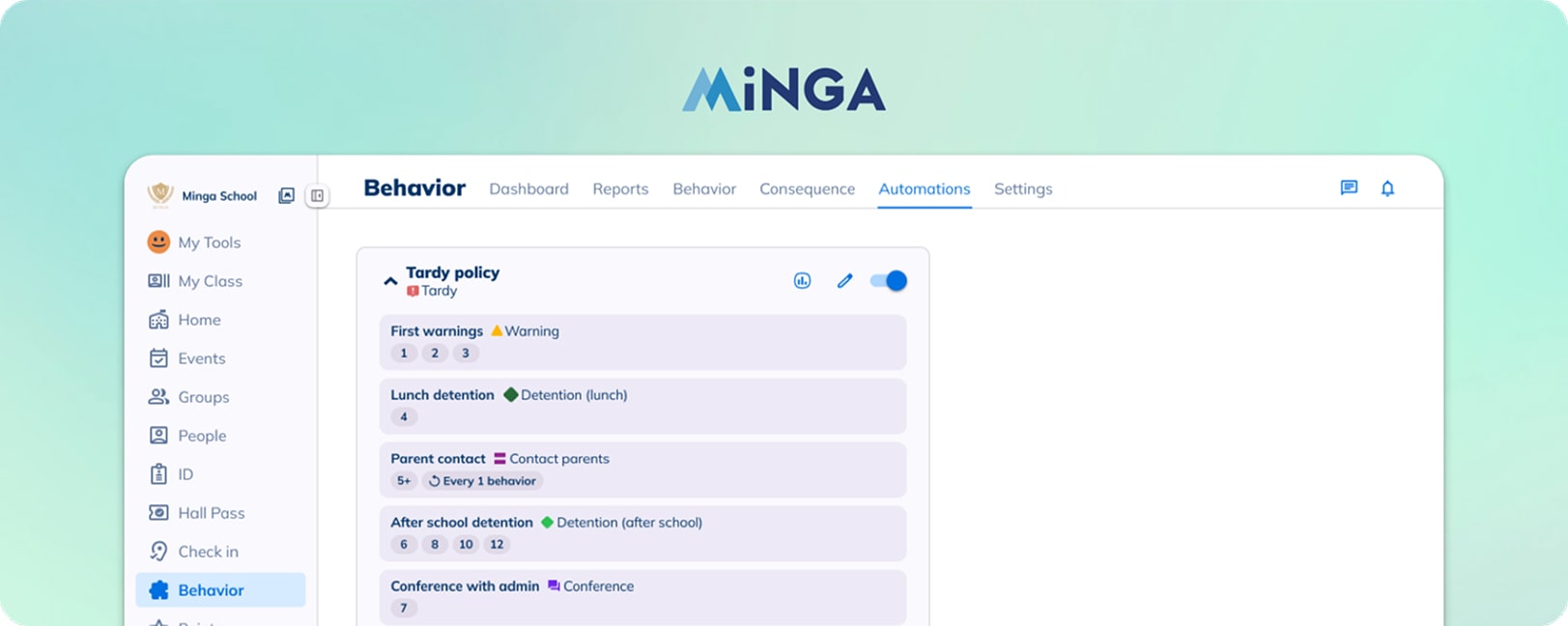Click the Minga School name
This screenshot has height=626, width=1568.
pyautogui.click(x=219, y=196)
